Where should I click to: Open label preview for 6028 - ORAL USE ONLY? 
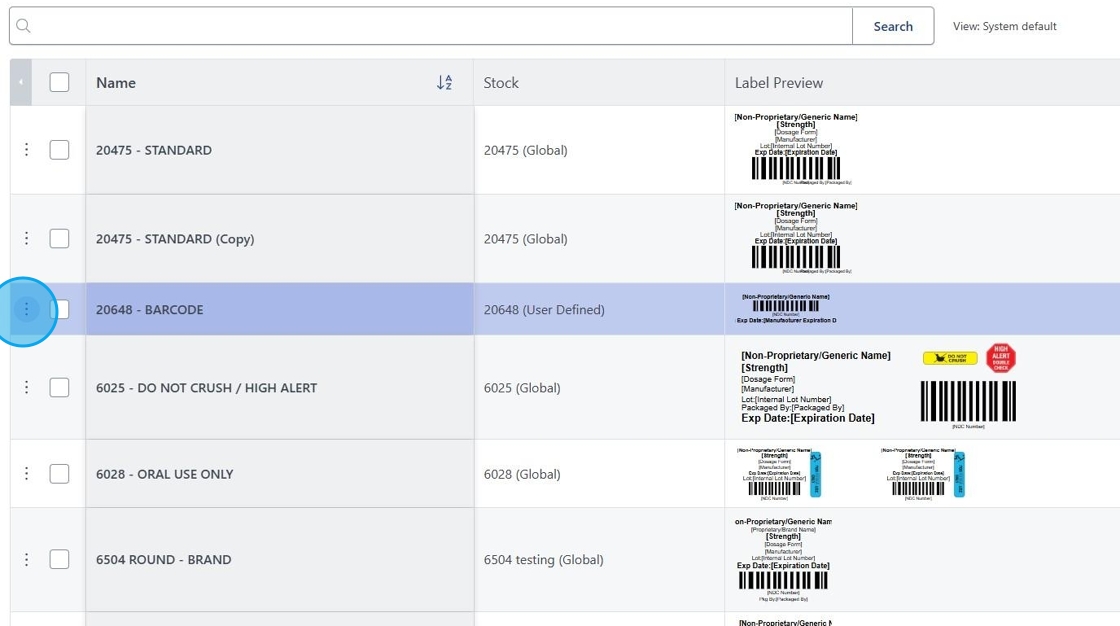pos(851,473)
